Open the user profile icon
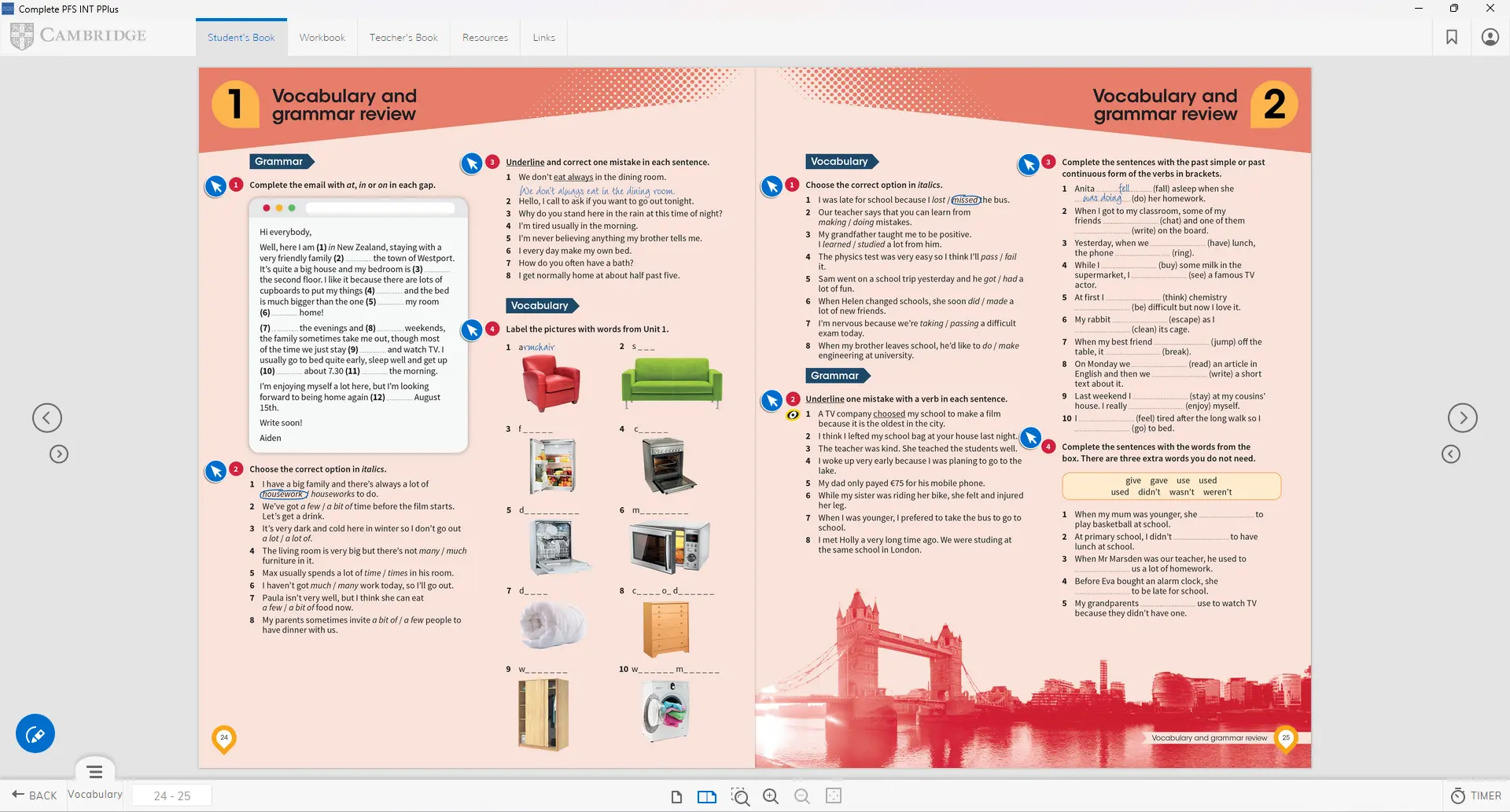This screenshot has height=812, width=1510. click(x=1490, y=37)
